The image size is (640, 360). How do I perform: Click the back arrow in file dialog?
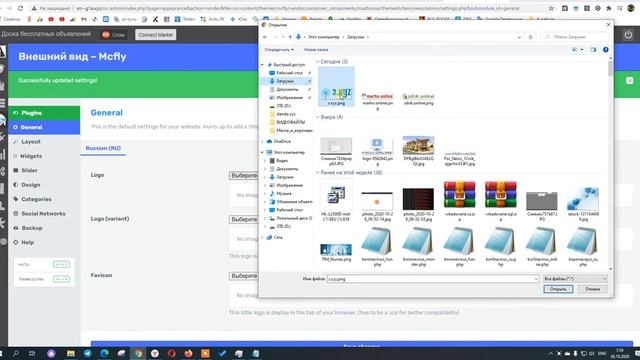[x=265, y=37]
